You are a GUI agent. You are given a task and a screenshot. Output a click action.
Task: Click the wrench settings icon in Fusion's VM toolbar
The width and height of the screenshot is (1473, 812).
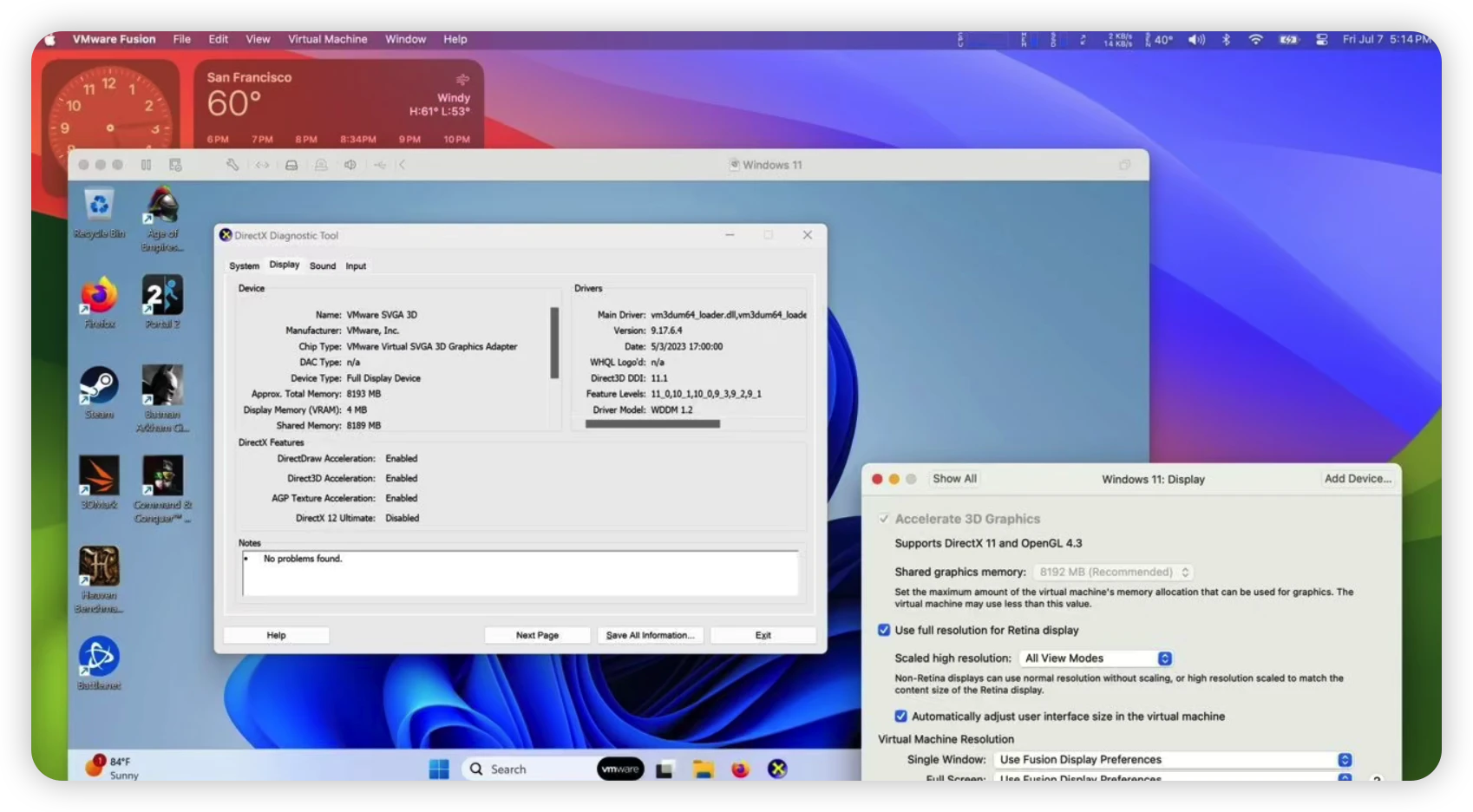232,164
